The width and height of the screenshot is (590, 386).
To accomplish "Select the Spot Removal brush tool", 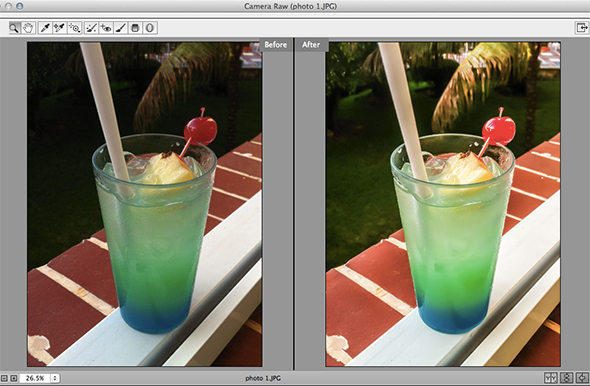I will coord(91,28).
